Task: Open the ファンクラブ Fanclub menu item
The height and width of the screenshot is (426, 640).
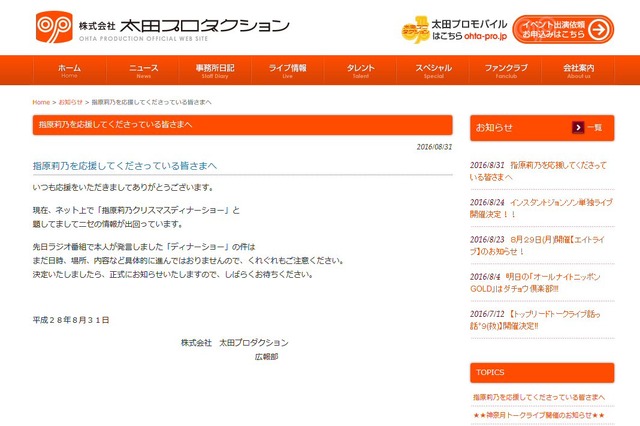Action: [506, 70]
